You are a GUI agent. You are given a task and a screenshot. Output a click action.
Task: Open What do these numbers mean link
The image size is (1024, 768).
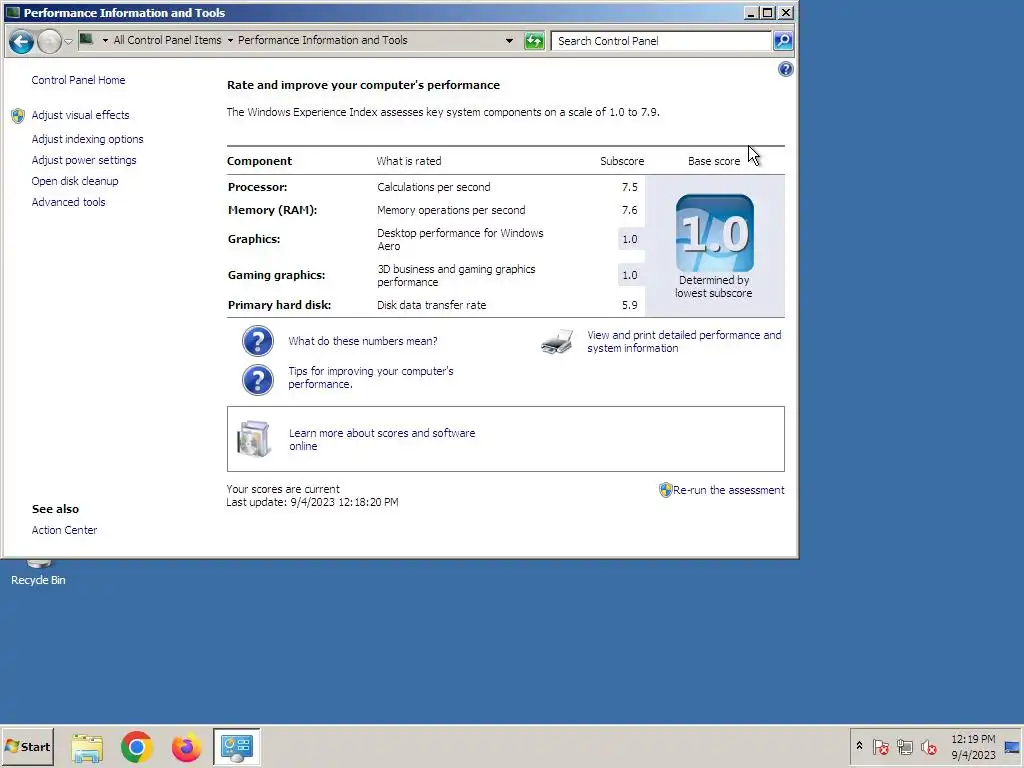(363, 341)
